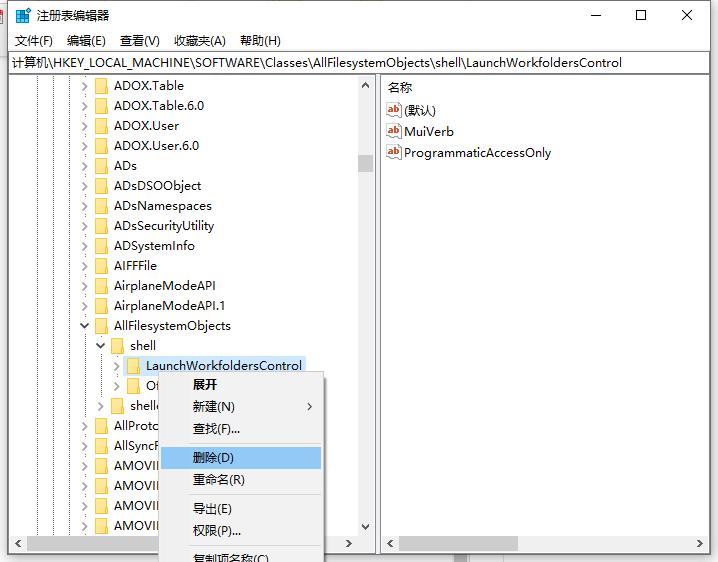
Task: Click the MuiVerb string value icon
Action: 394,131
